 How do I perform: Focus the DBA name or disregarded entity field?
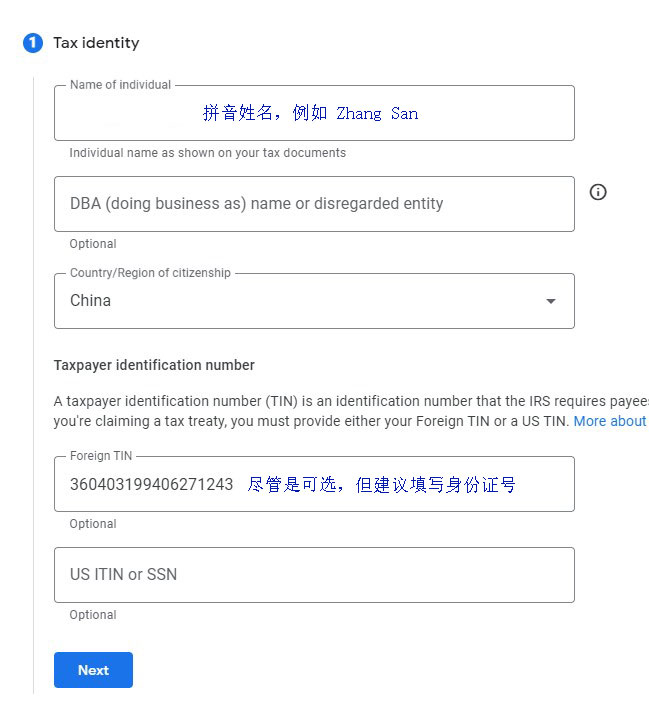click(x=314, y=204)
